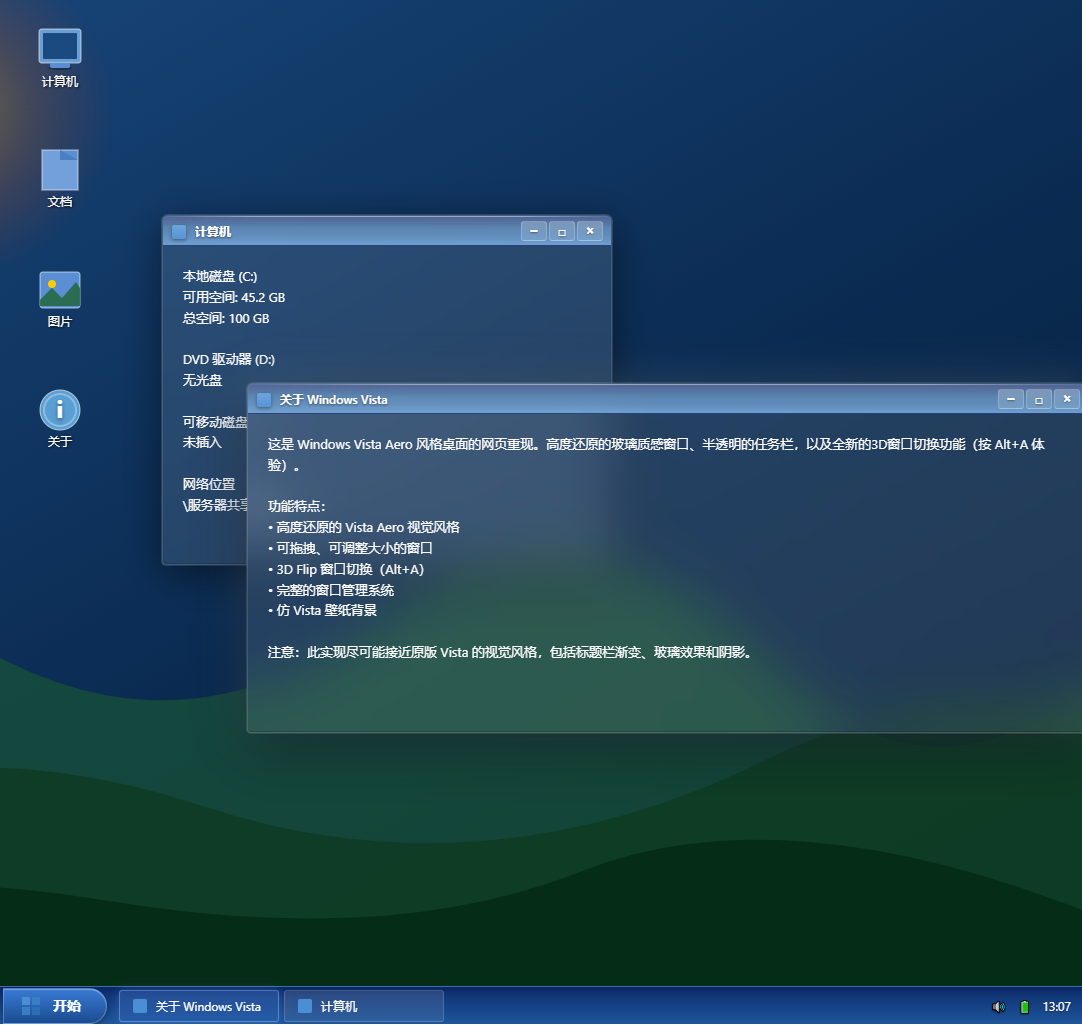Image resolution: width=1082 pixels, height=1025 pixels.
Task: Click the 关于 Windows Vista title text
Action: 333,400
